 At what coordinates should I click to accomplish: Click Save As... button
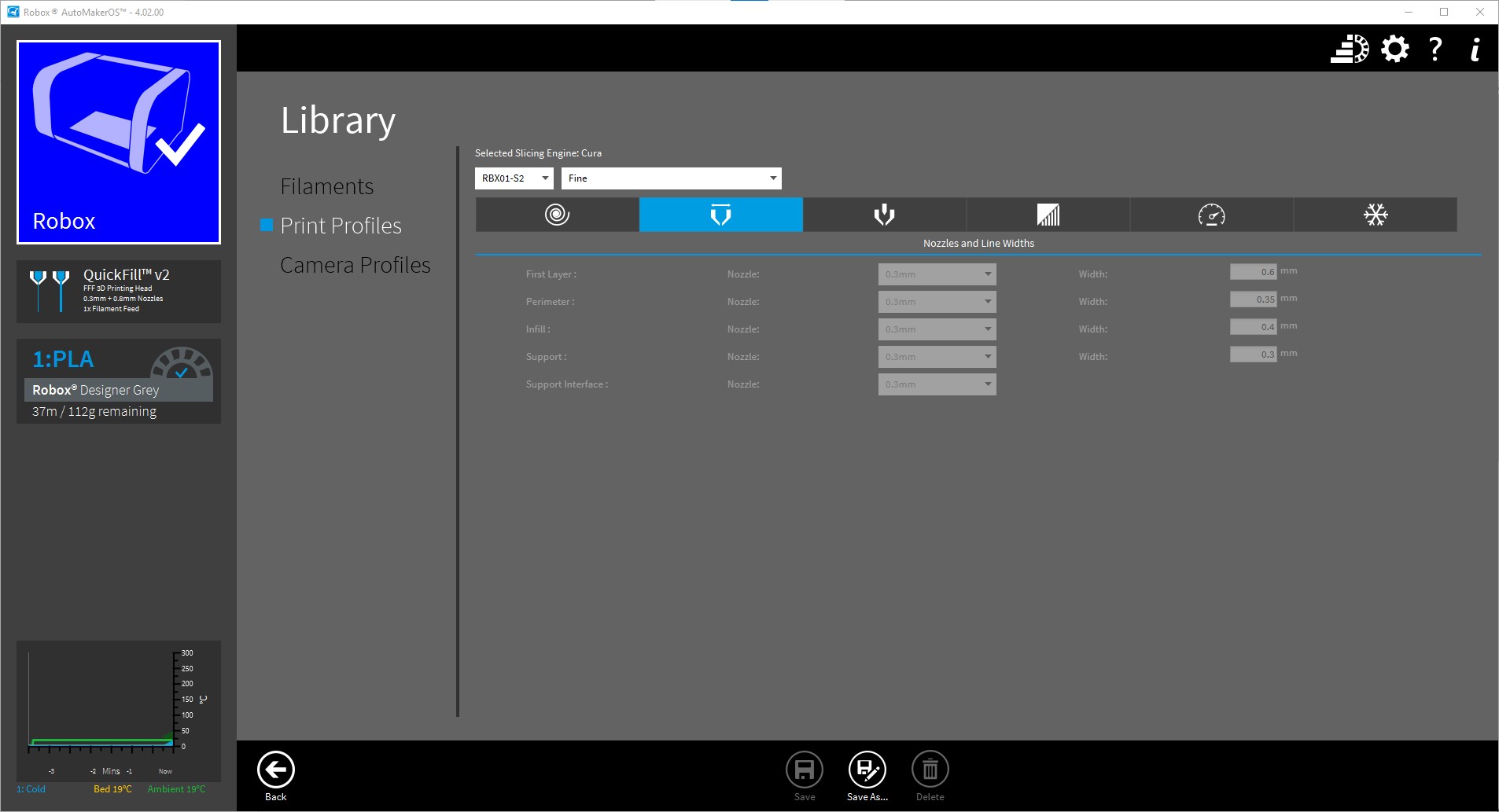(x=867, y=775)
